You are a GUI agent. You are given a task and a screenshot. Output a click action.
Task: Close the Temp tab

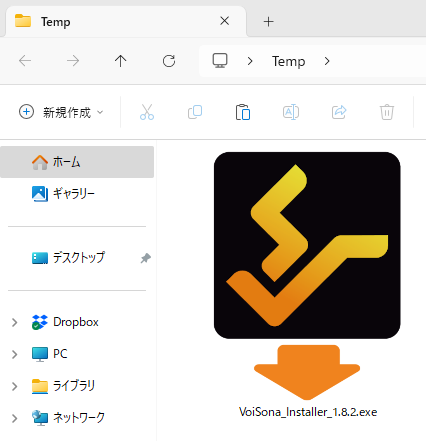[x=225, y=21]
